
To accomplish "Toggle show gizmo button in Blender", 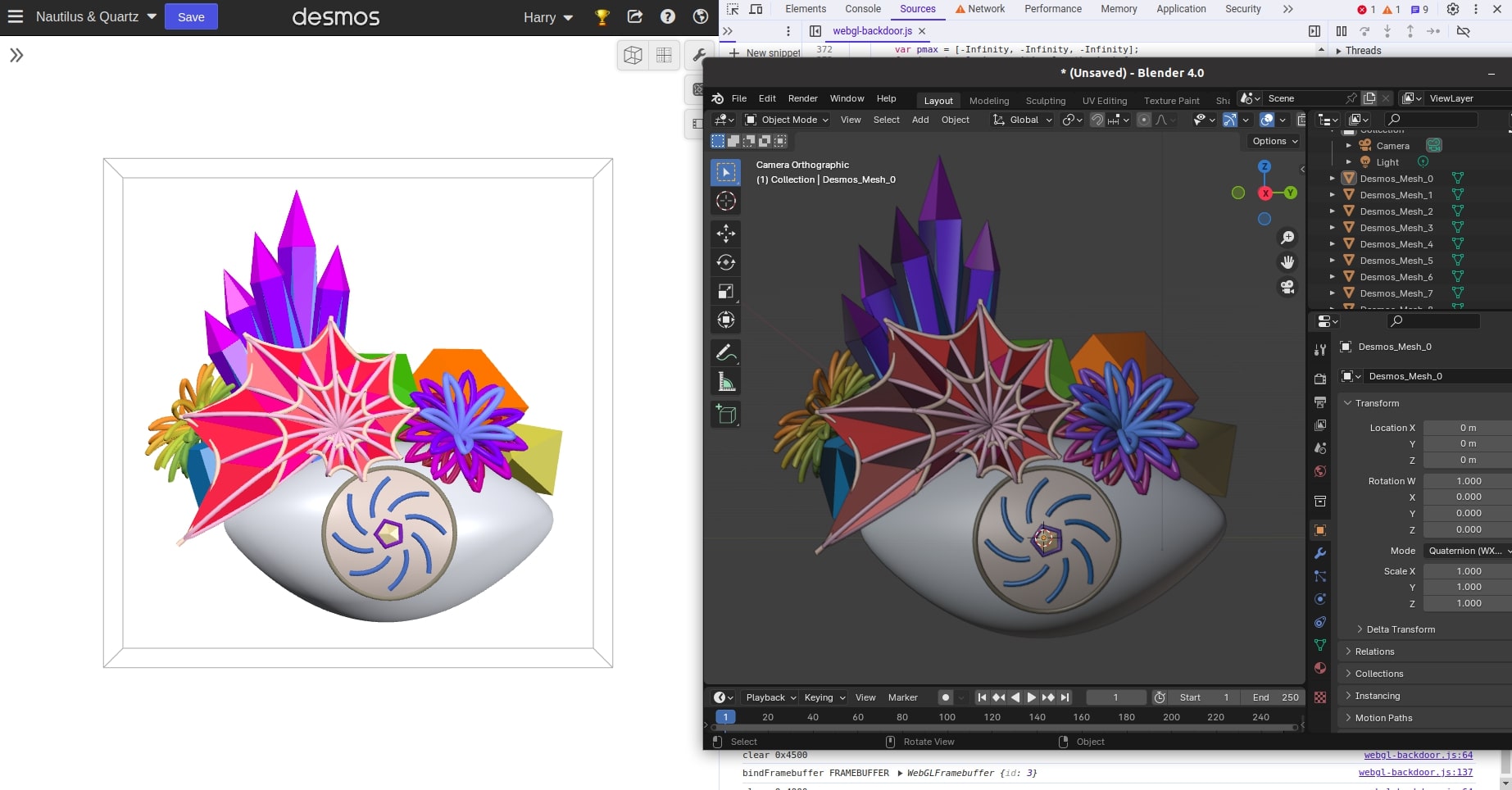I will pyautogui.click(x=1230, y=120).
